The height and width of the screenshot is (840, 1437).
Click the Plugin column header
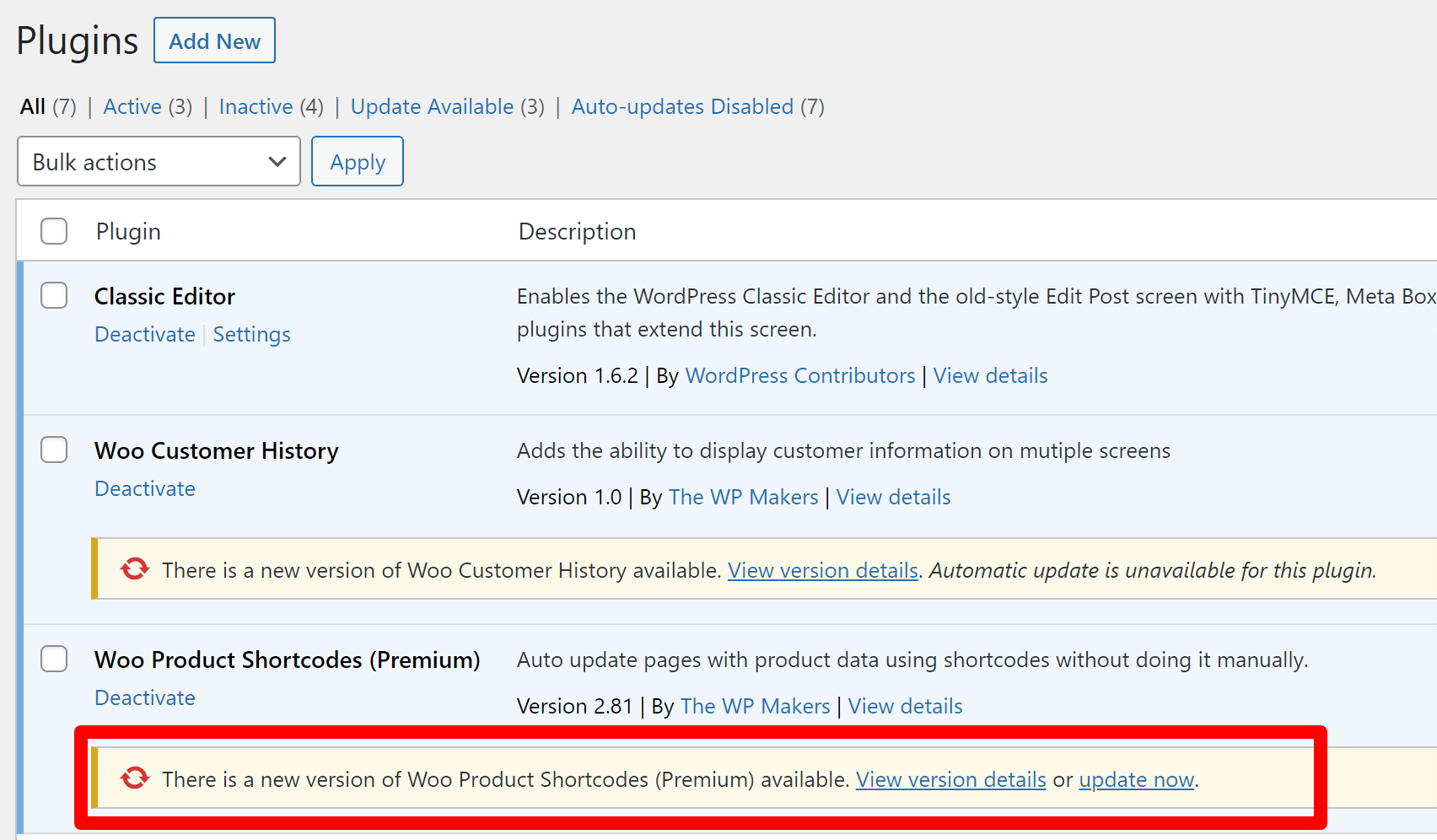(x=128, y=231)
